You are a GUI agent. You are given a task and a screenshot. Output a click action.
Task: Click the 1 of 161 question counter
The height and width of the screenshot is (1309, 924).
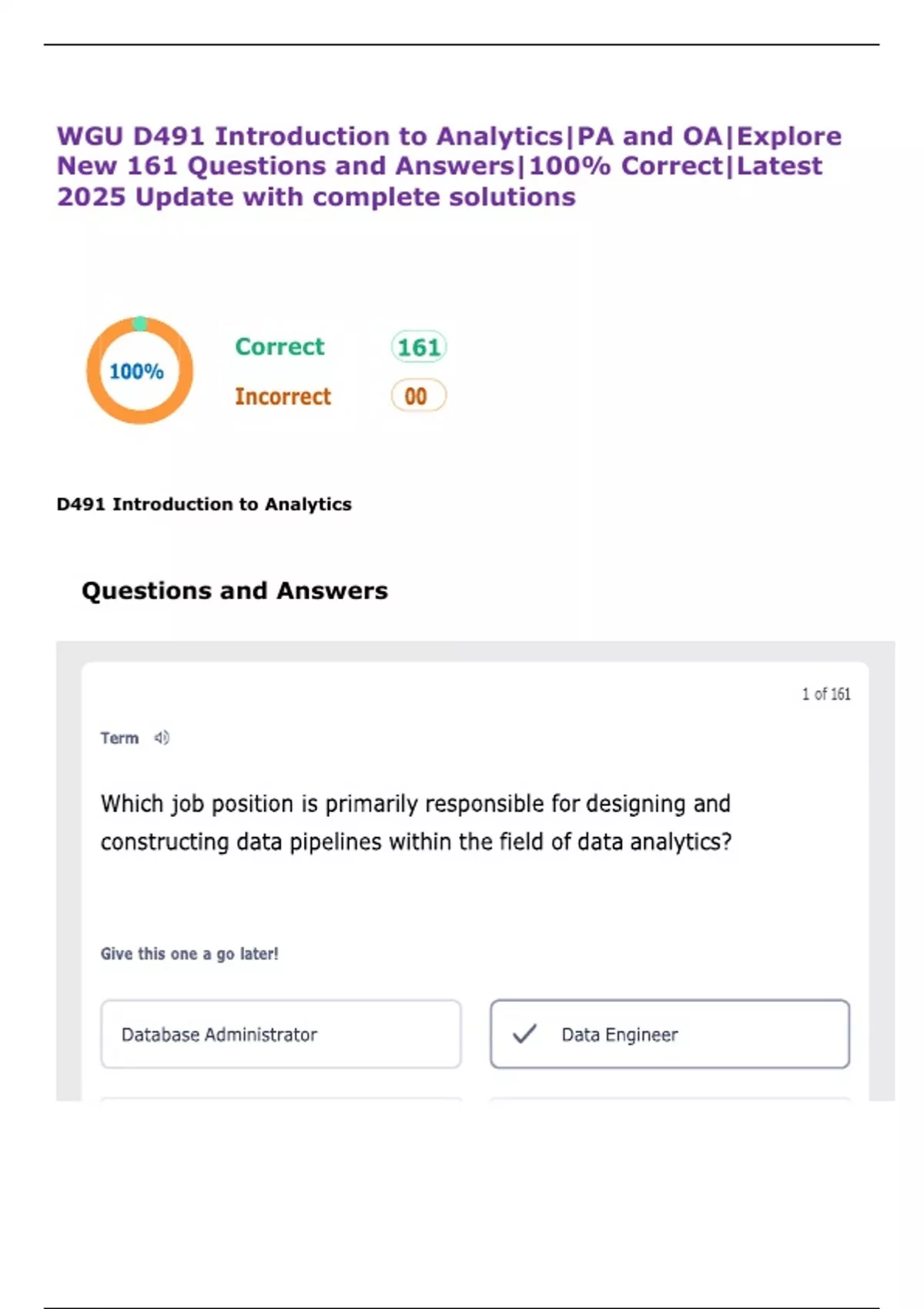tap(826, 694)
